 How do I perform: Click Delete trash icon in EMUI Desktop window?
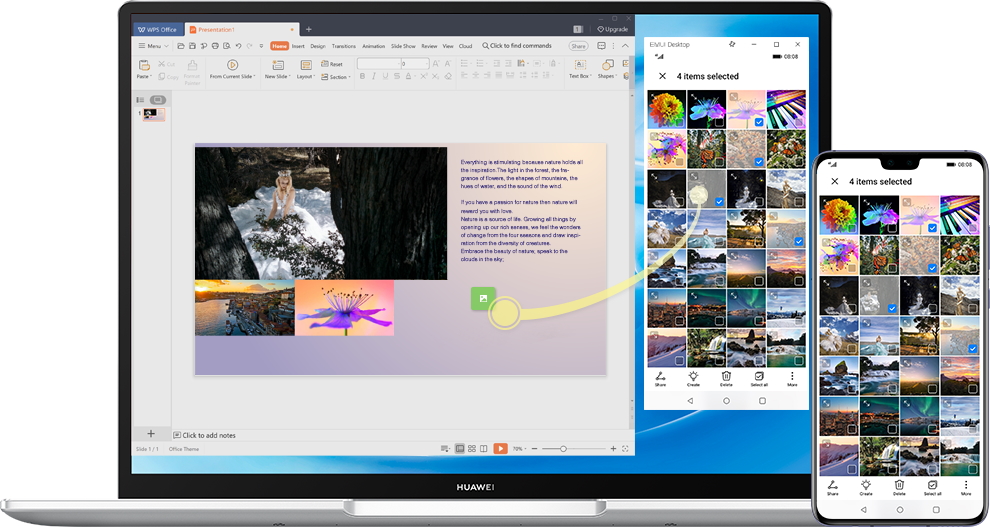click(x=726, y=377)
